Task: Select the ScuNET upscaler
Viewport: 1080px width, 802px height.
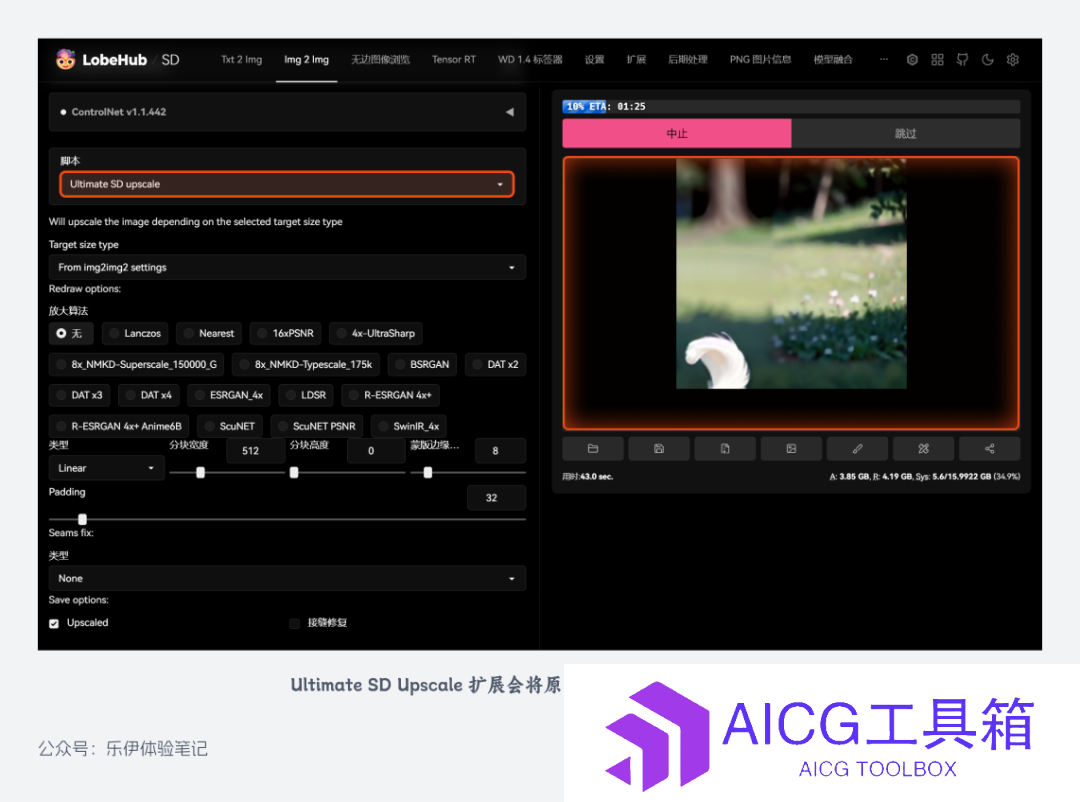Action: 230,426
